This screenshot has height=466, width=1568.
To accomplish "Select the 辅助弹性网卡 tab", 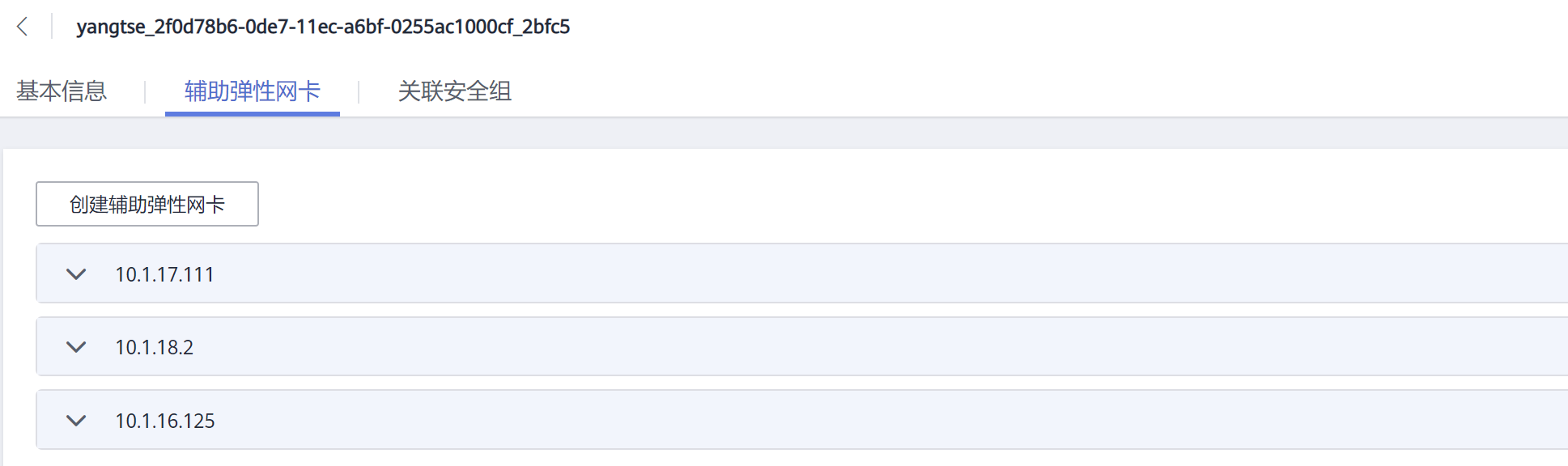I will click(253, 91).
